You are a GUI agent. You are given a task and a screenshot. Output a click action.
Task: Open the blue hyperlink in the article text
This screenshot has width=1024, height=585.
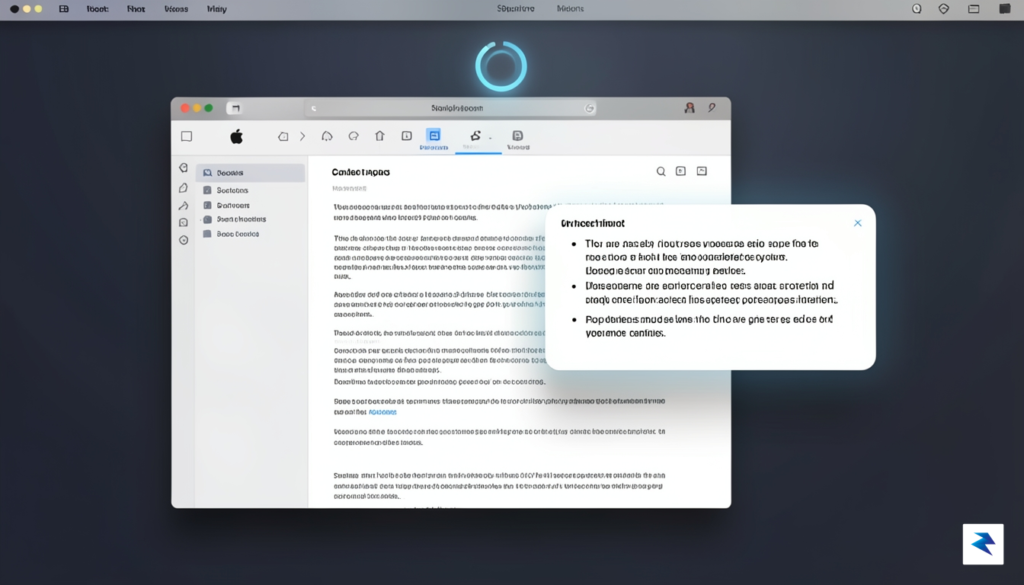(x=383, y=412)
